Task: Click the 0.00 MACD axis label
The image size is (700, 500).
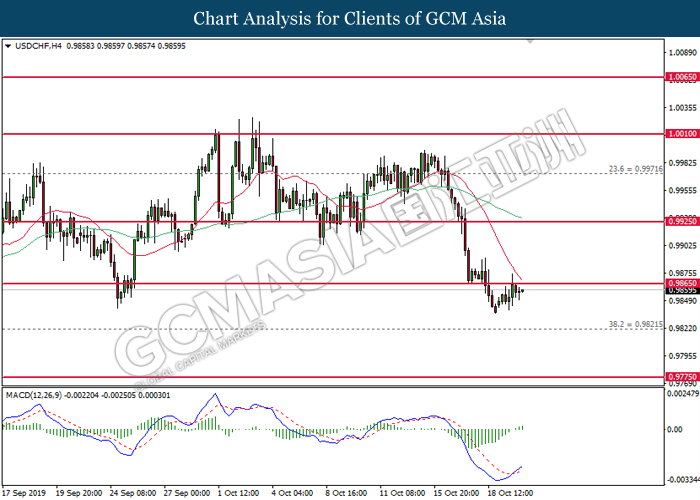Action: 674,429
